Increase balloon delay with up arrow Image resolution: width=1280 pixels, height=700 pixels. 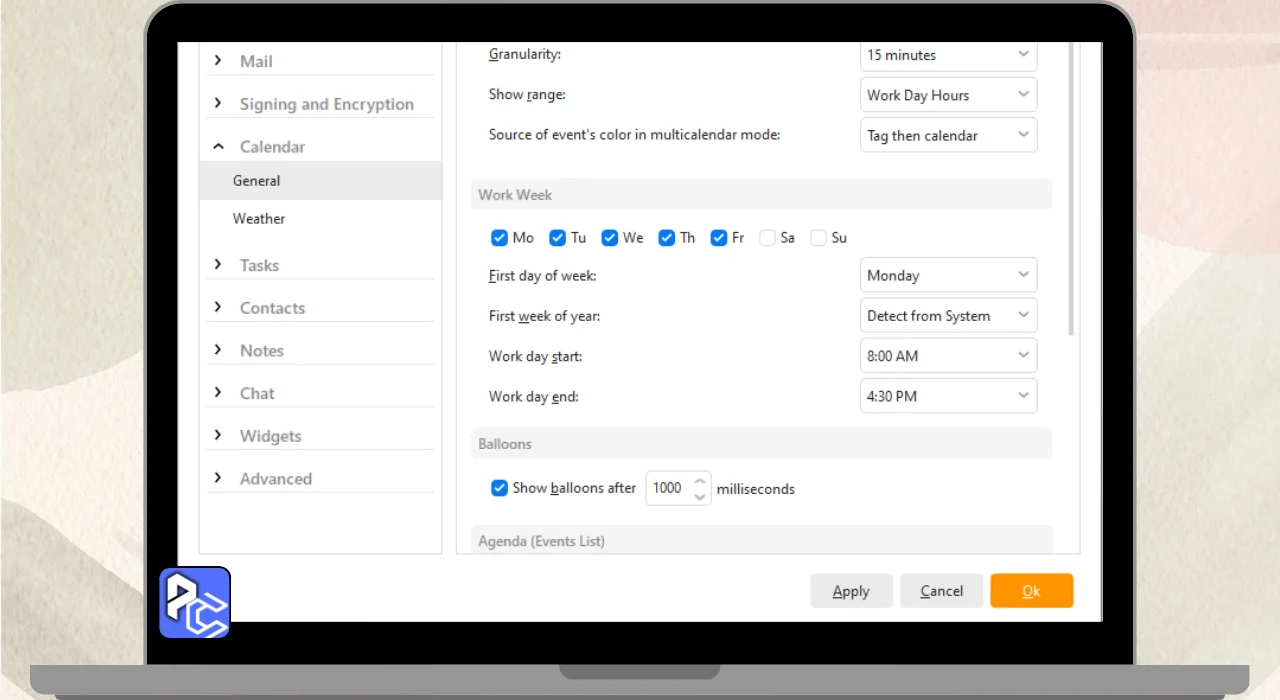(700, 481)
